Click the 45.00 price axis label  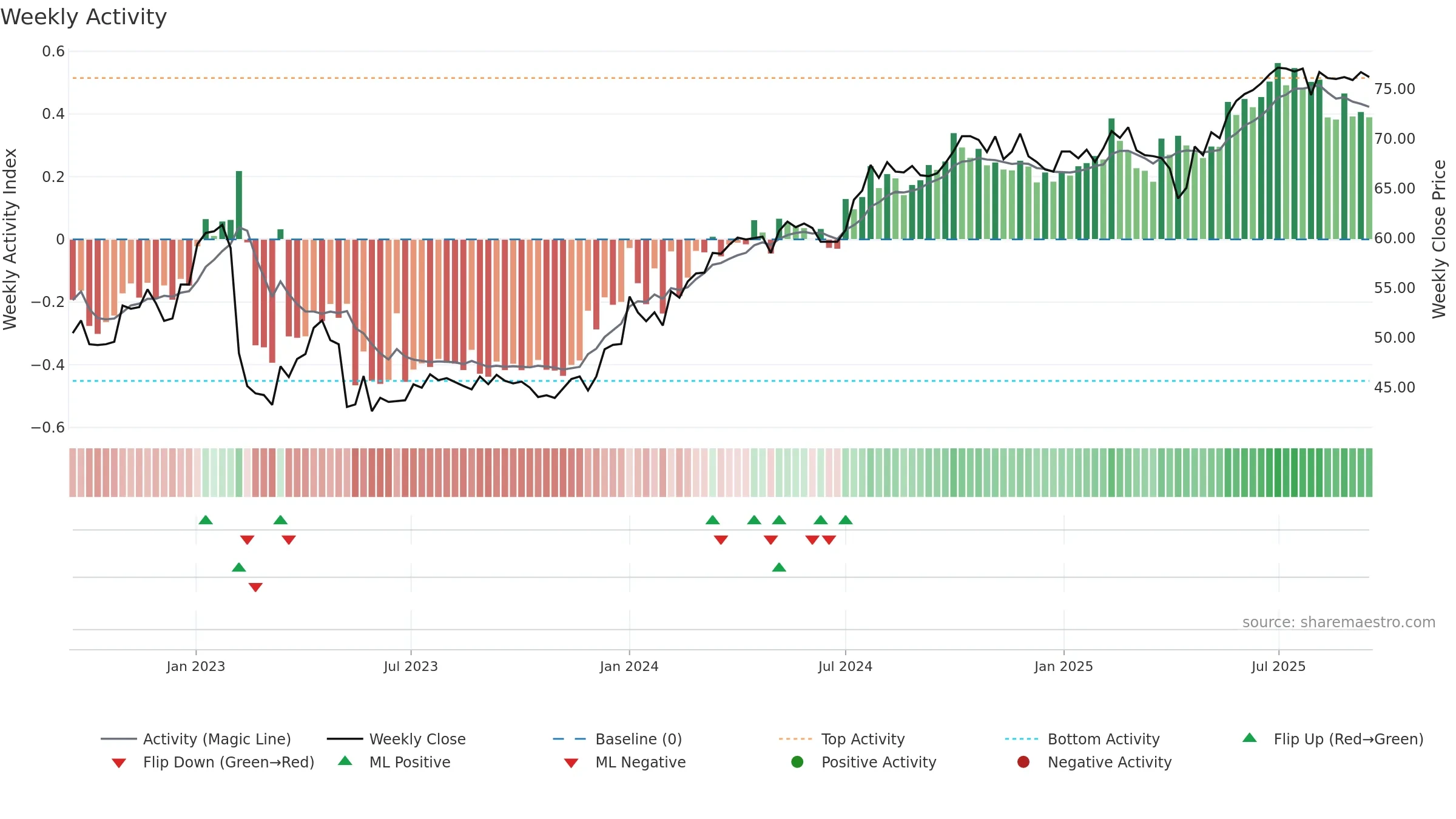tap(1395, 388)
